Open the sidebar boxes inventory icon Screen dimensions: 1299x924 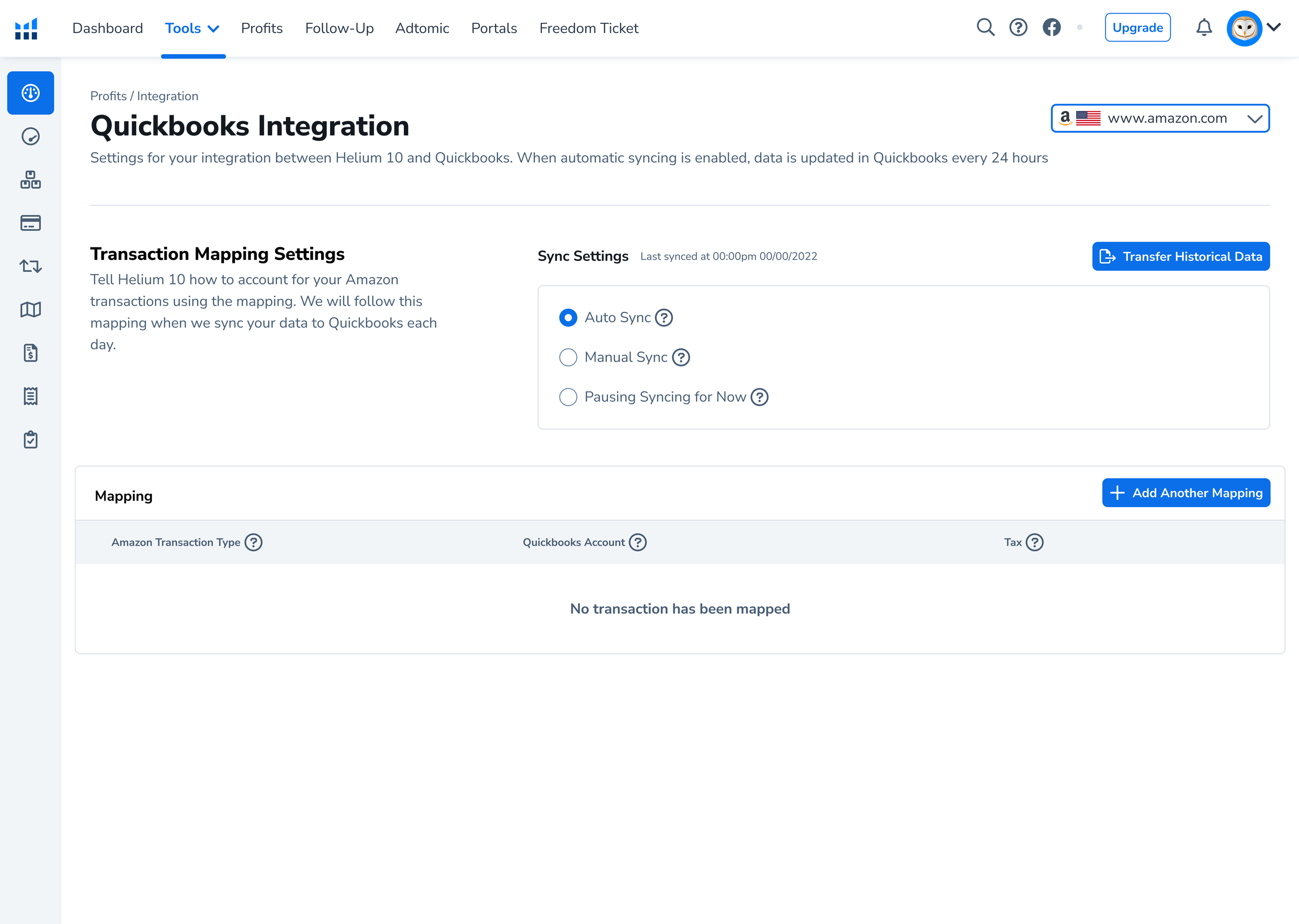pos(31,180)
